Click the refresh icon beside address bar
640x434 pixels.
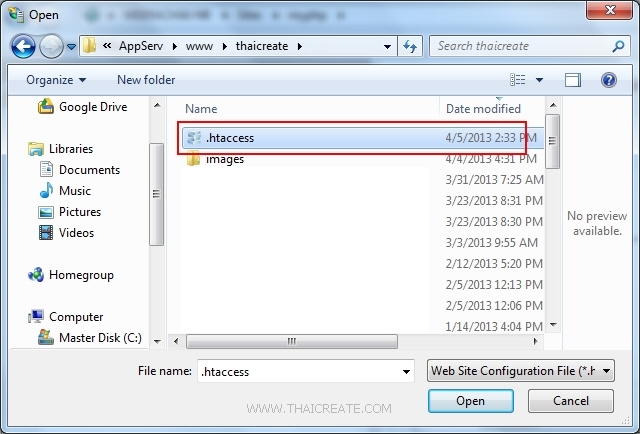pyautogui.click(x=410, y=46)
